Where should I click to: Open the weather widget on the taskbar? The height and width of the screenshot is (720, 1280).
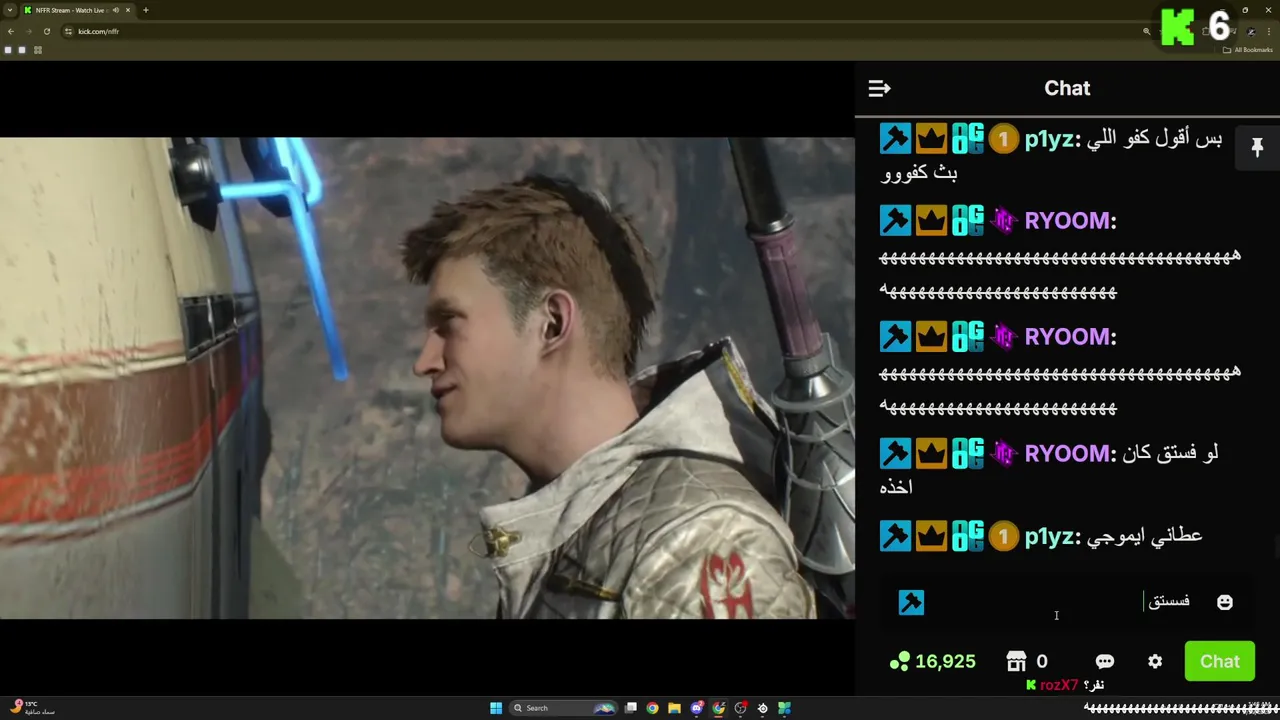tap(32, 707)
